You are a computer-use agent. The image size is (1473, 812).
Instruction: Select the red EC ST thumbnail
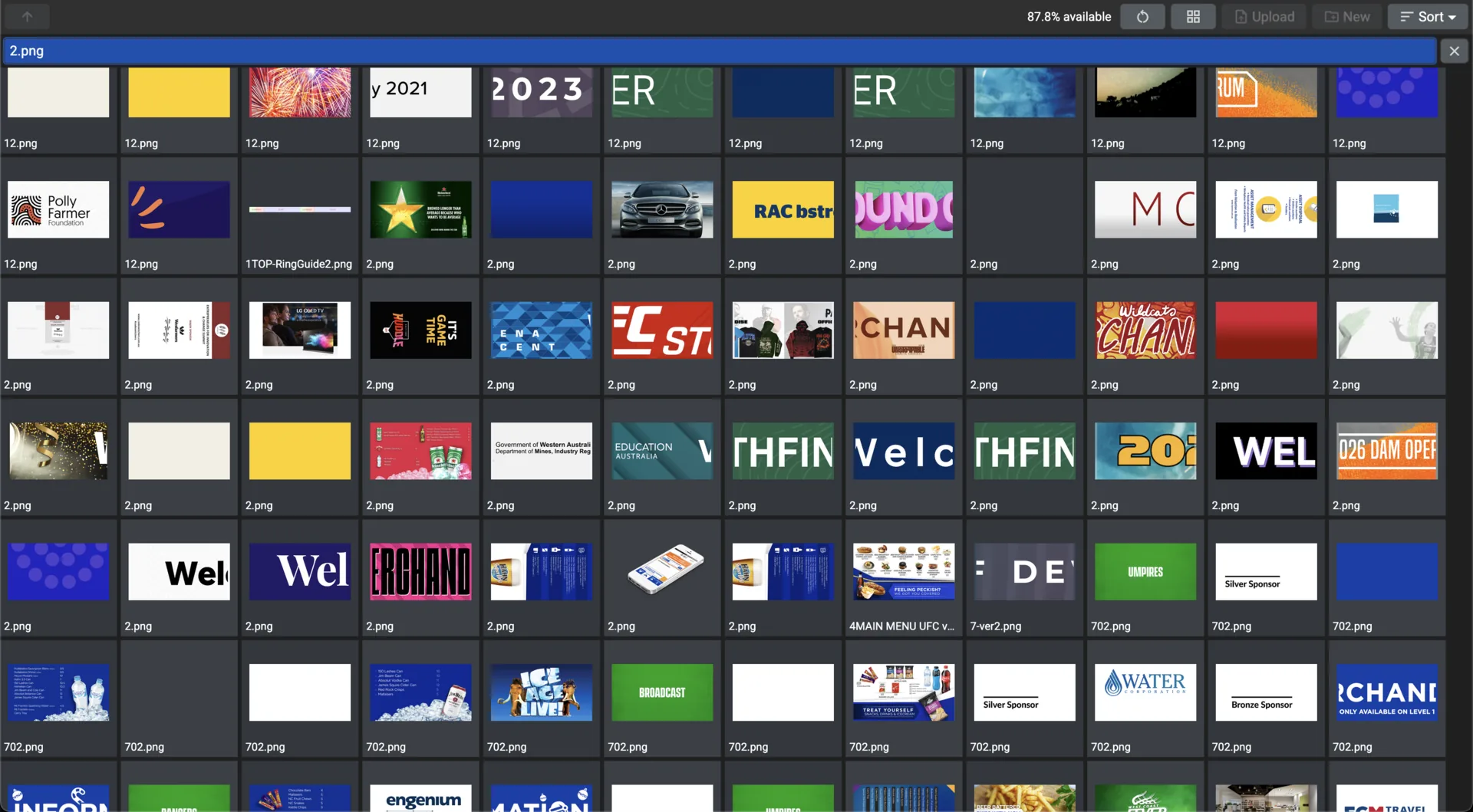(x=662, y=330)
